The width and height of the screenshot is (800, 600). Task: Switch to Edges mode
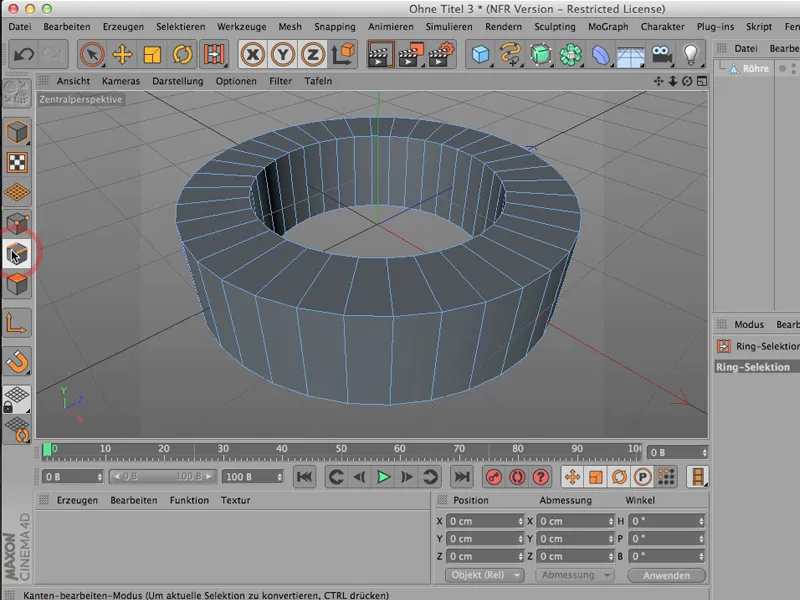(17, 254)
